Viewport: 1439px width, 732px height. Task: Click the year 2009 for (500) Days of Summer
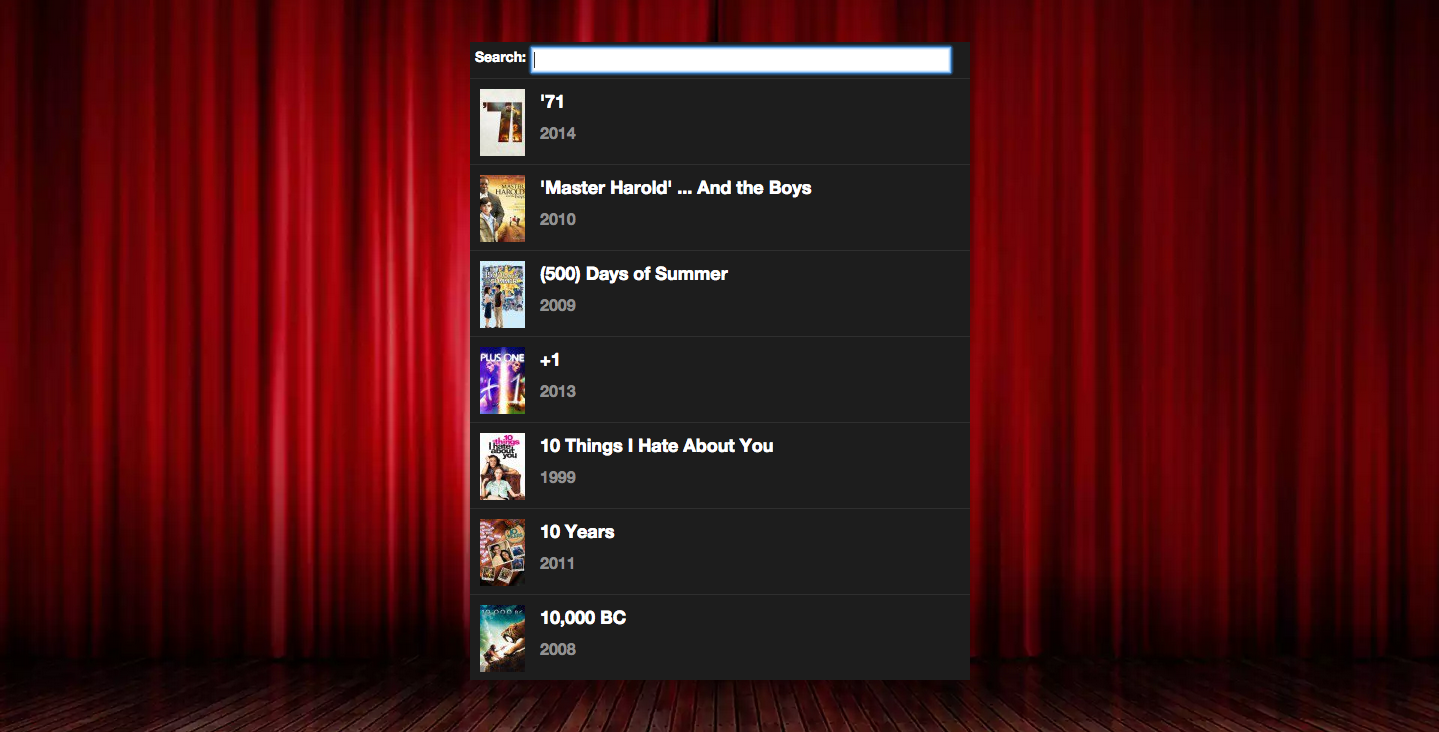tap(557, 305)
